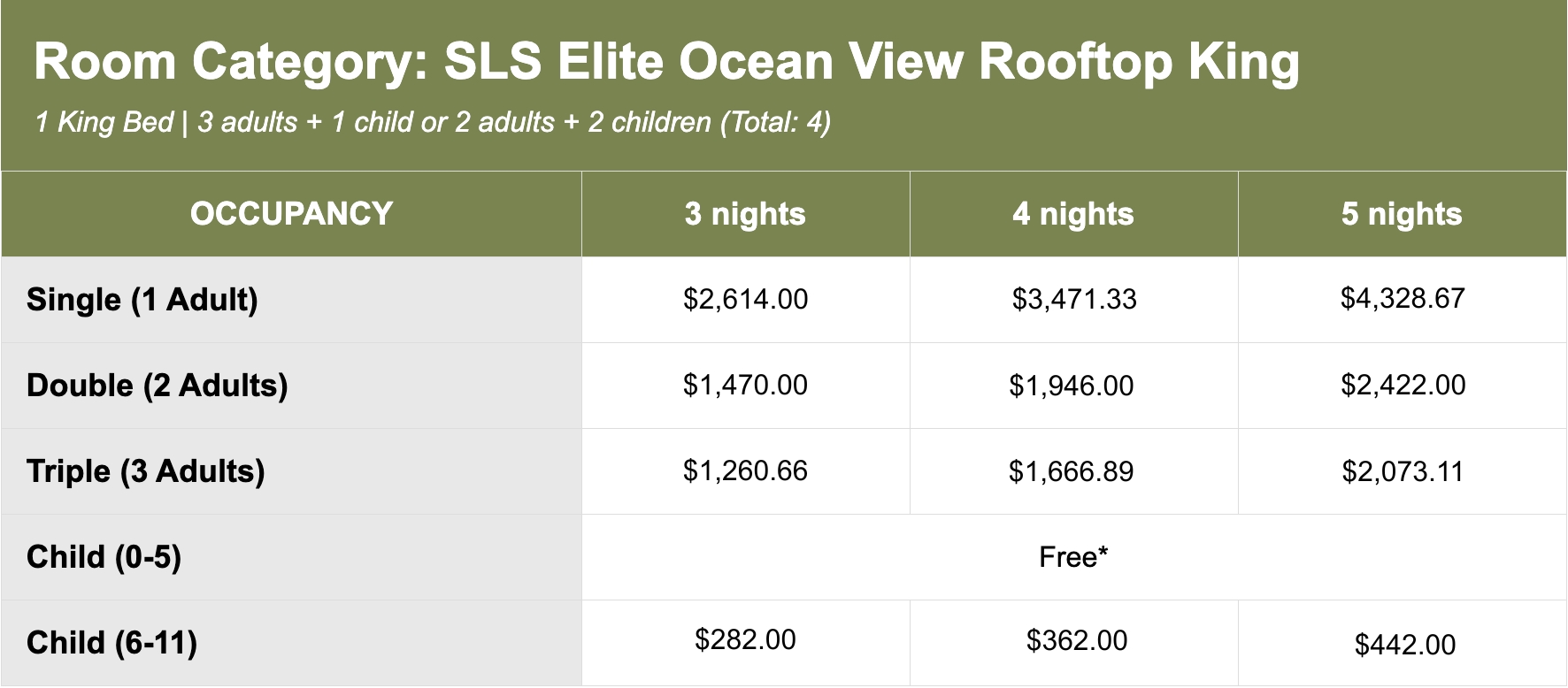Image resolution: width=1568 pixels, height=688 pixels.
Task: Click the Triple (3 Adults) row label
Action: pyautogui.click(x=146, y=471)
